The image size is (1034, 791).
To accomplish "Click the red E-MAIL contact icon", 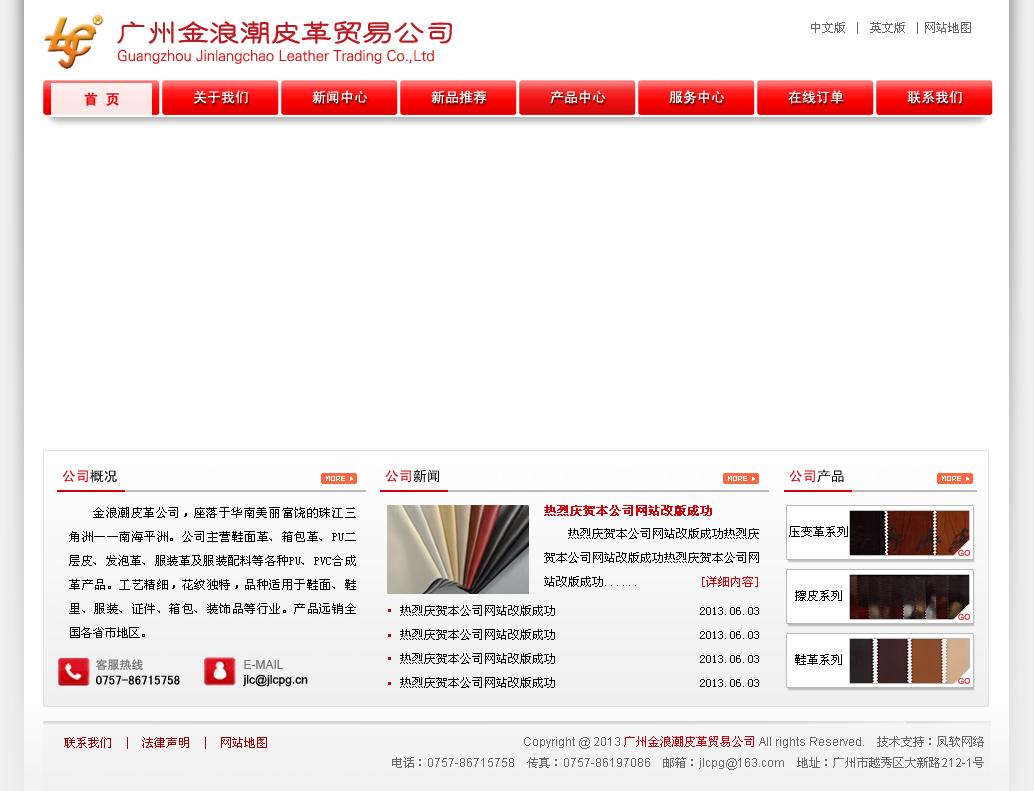I will 219,672.
